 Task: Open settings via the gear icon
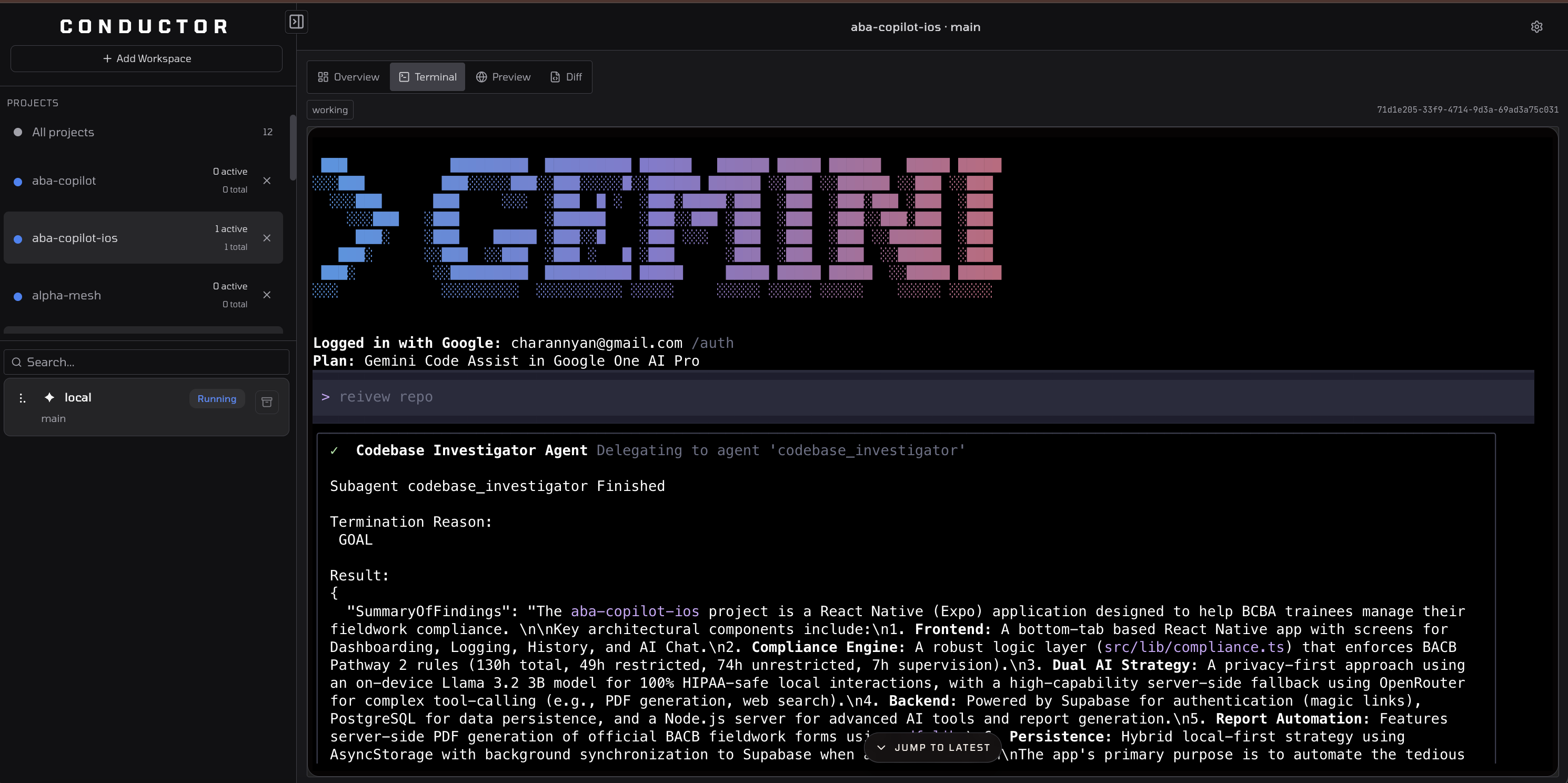tap(1536, 27)
